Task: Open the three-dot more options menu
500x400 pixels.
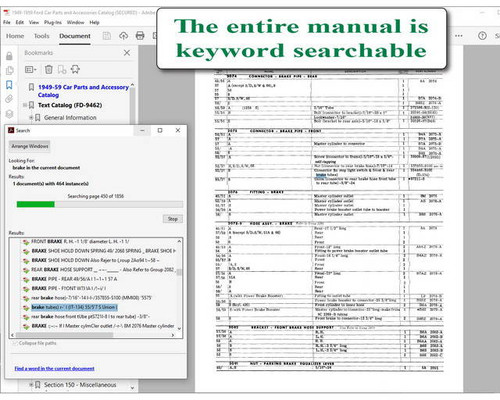Action: click(x=459, y=36)
